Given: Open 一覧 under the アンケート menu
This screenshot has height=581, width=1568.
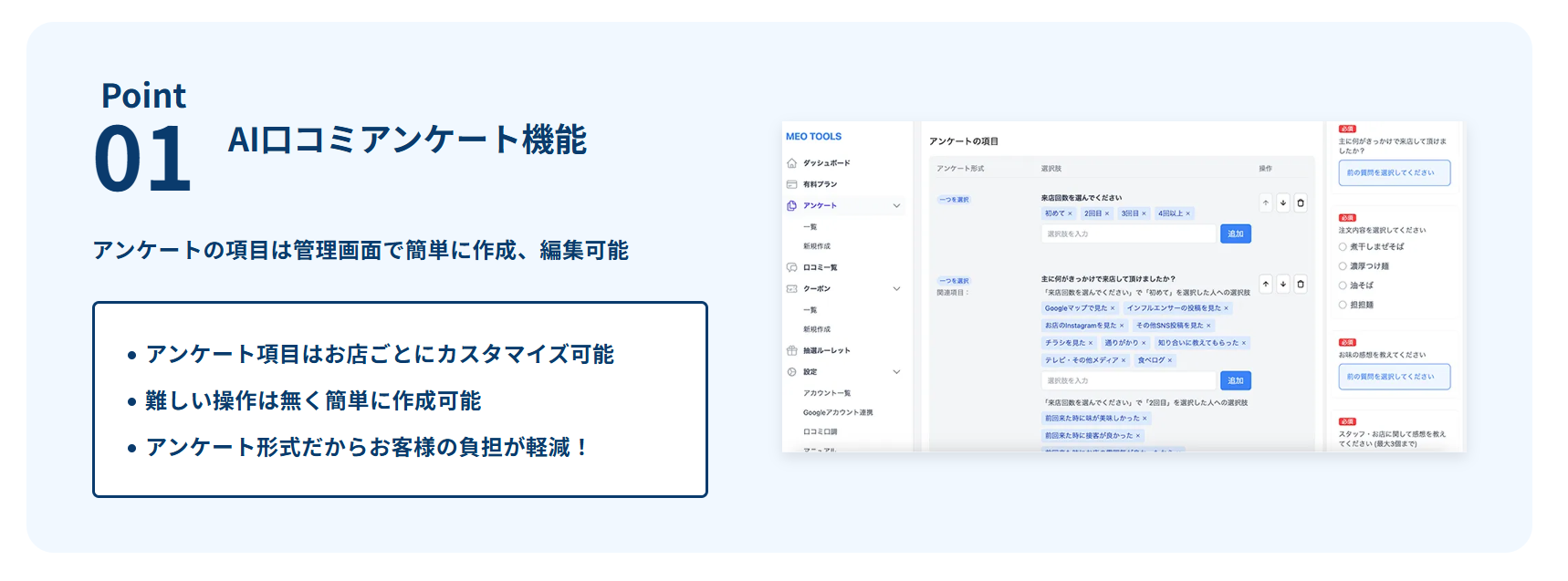Looking at the screenshot, I should coord(810,227).
